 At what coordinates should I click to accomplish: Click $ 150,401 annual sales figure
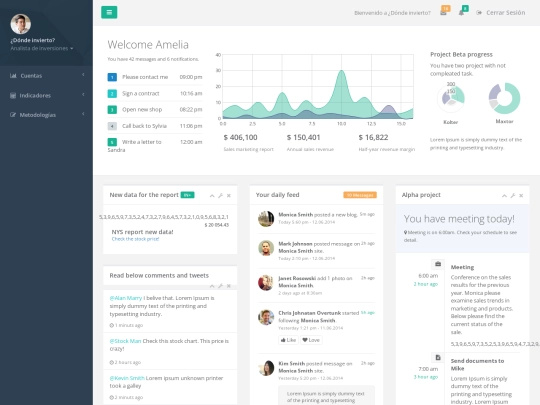(x=304, y=138)
